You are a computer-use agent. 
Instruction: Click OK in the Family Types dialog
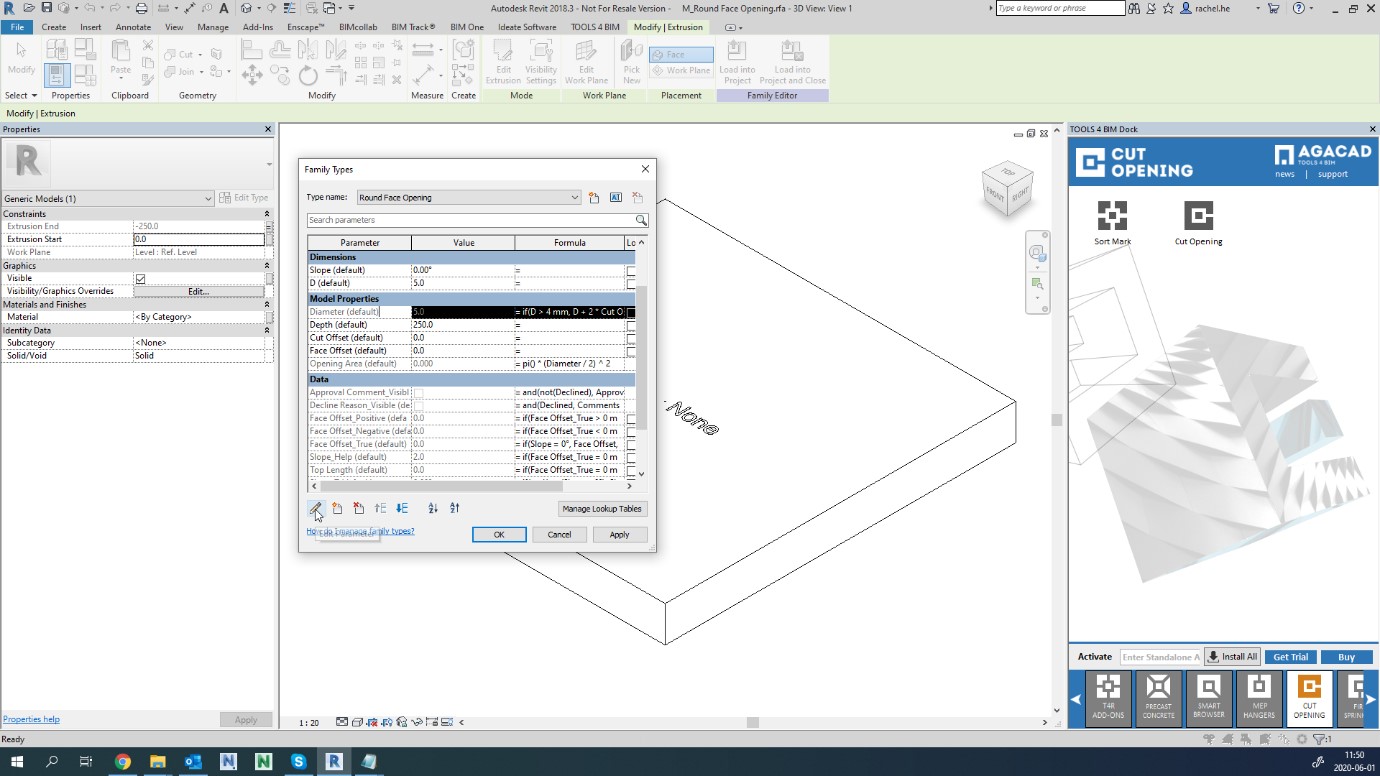(x=499, y=535)
